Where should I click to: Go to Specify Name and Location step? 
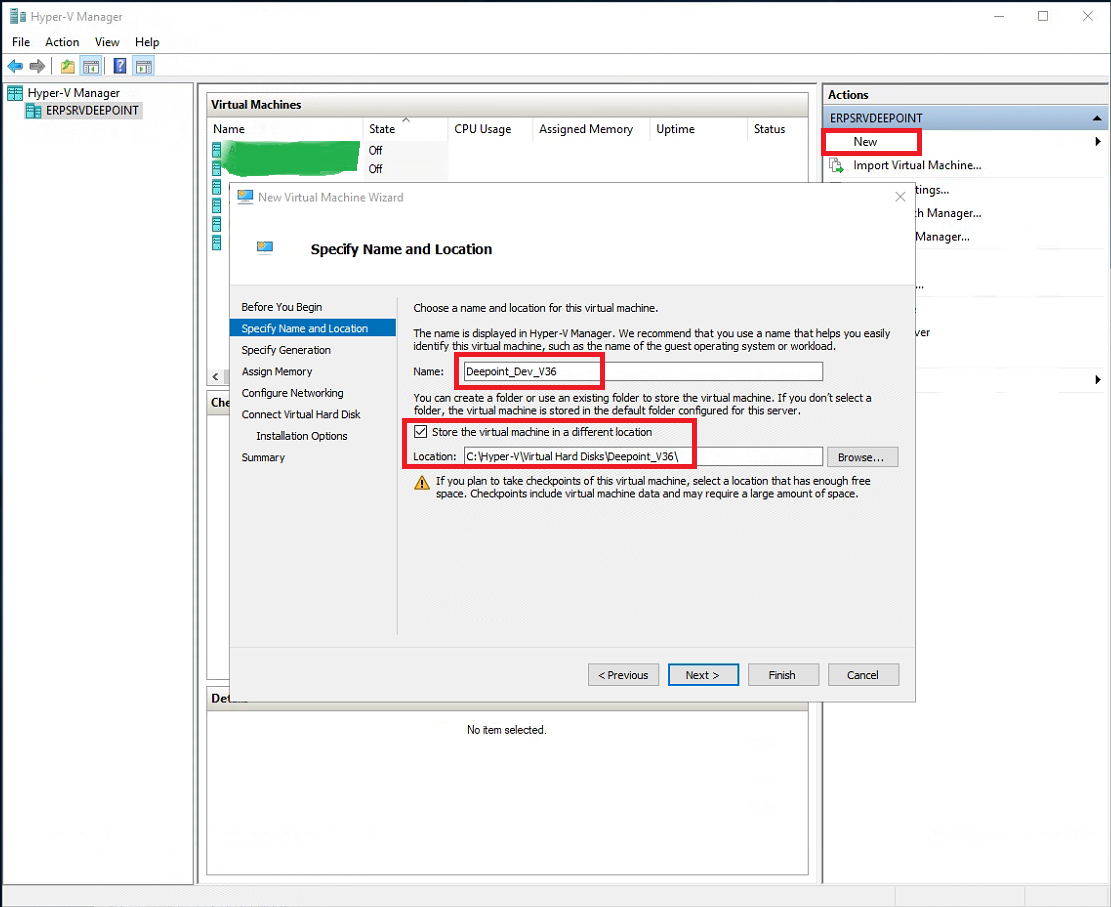click(312, 328)
